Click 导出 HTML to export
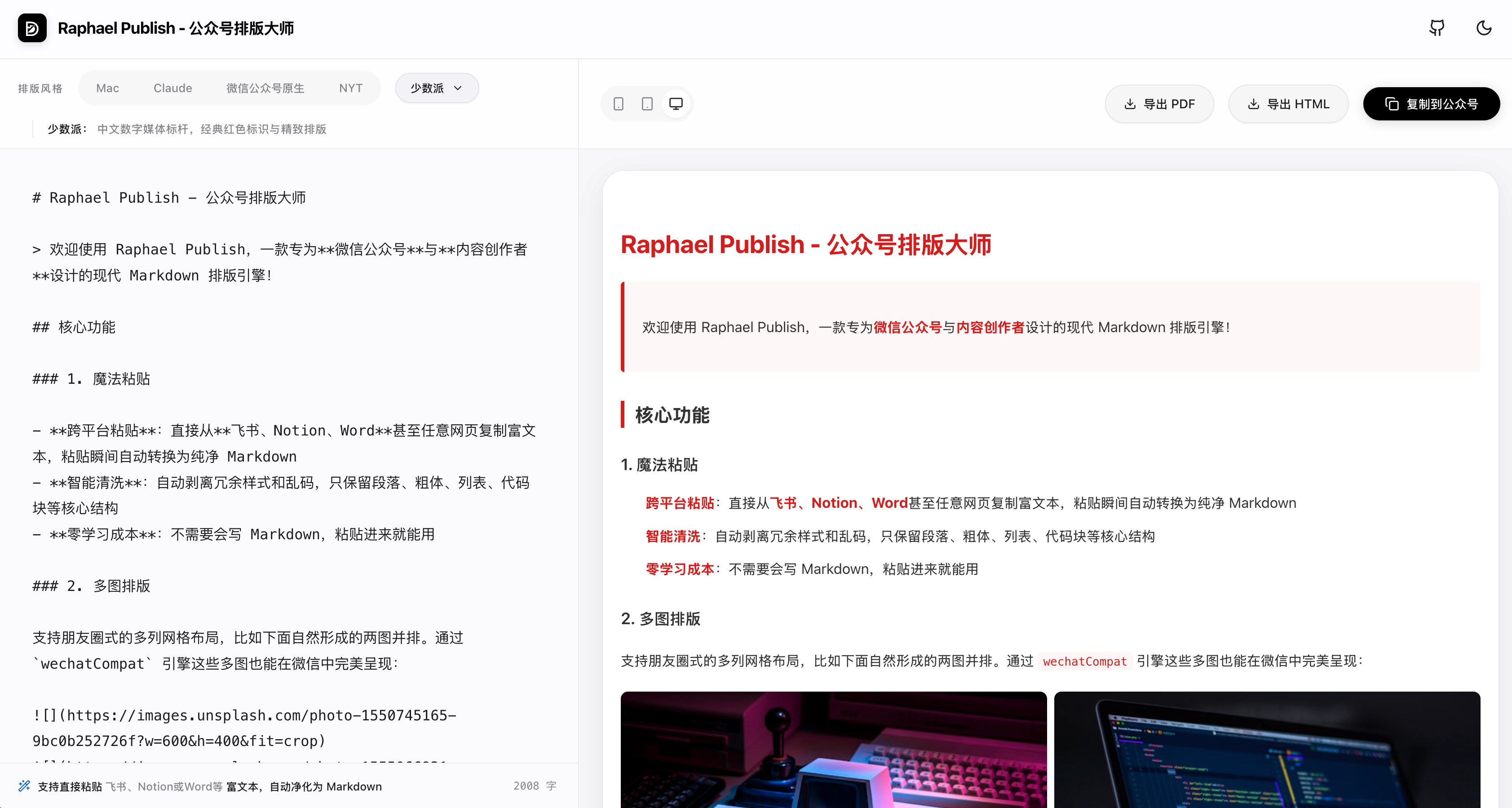The image size is (1512, 808). (x=1288, y=104)
